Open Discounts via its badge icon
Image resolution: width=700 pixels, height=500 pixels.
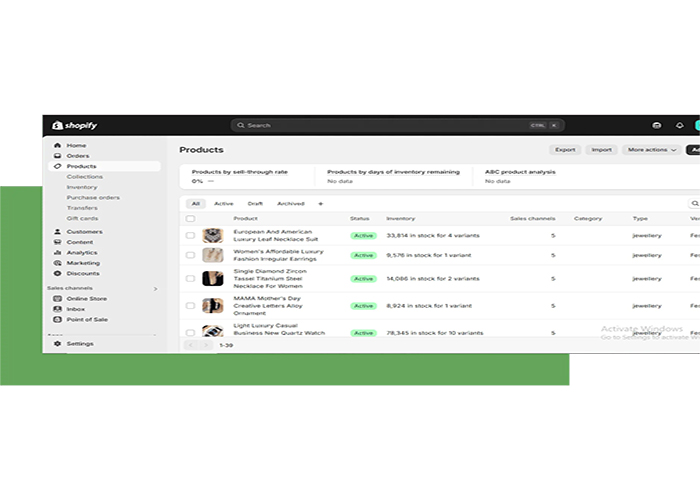(x=57, y=274)
